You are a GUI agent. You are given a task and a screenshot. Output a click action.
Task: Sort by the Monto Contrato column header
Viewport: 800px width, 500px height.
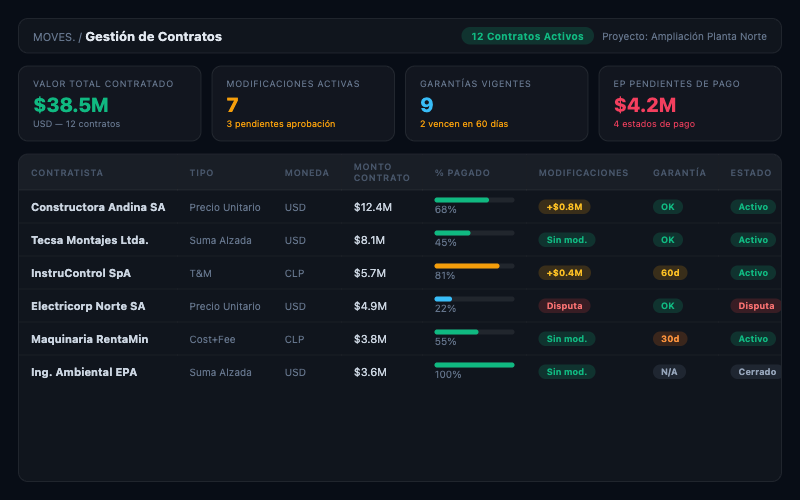[382, 173]
